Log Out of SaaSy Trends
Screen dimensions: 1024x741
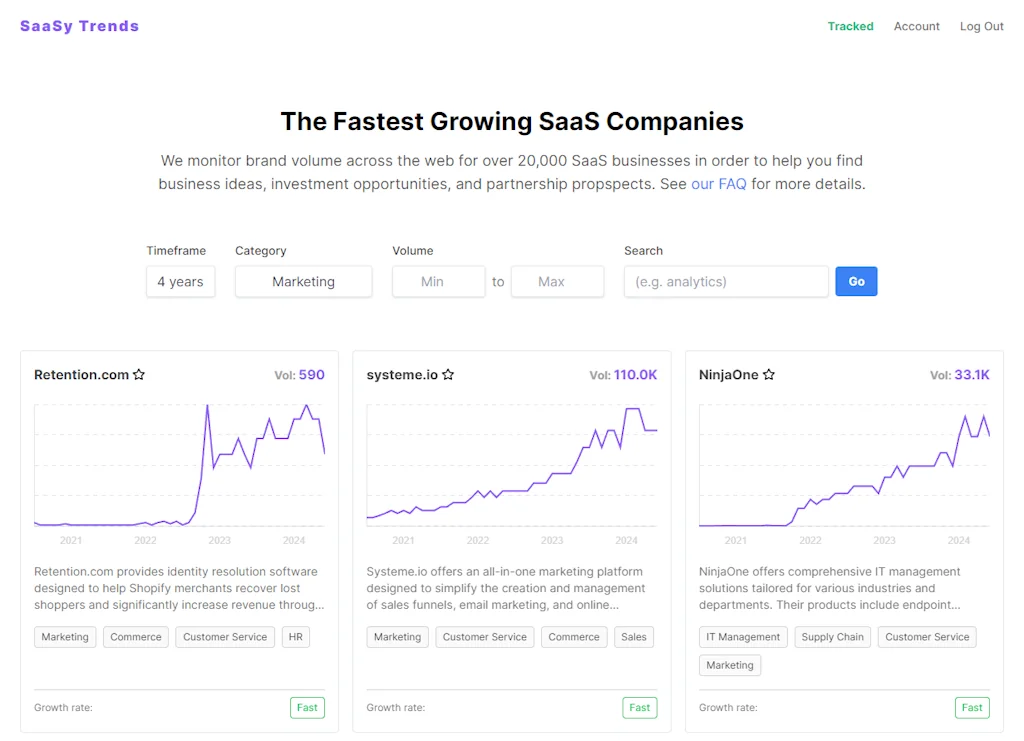981,26
